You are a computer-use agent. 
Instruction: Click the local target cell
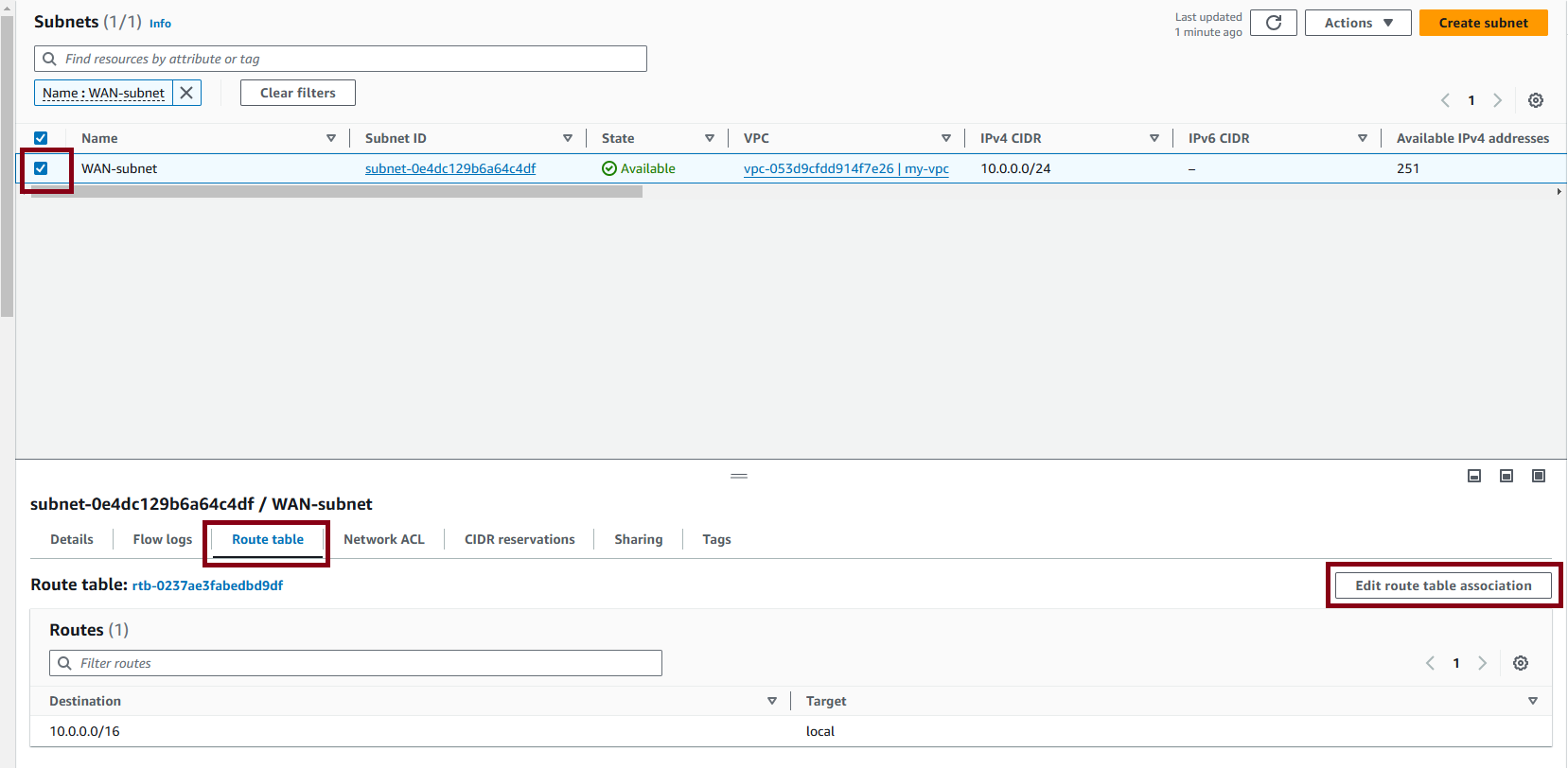(x=820, y=731)
